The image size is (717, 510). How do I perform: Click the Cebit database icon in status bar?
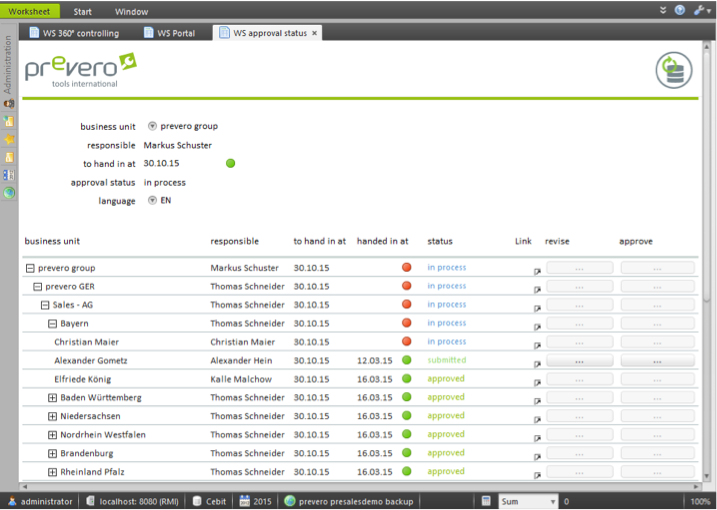[197, 501]
